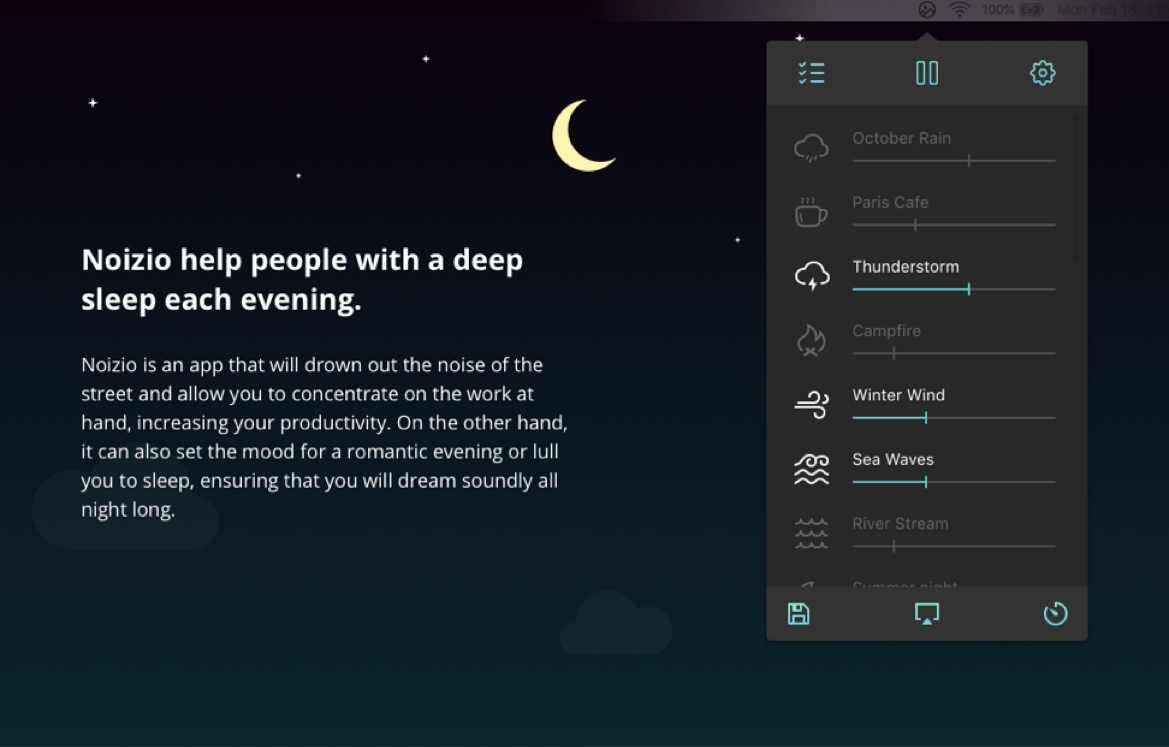The image size is (1169, 747).
Task: Open the AirPlay output icon
Action: pos(927,614)
